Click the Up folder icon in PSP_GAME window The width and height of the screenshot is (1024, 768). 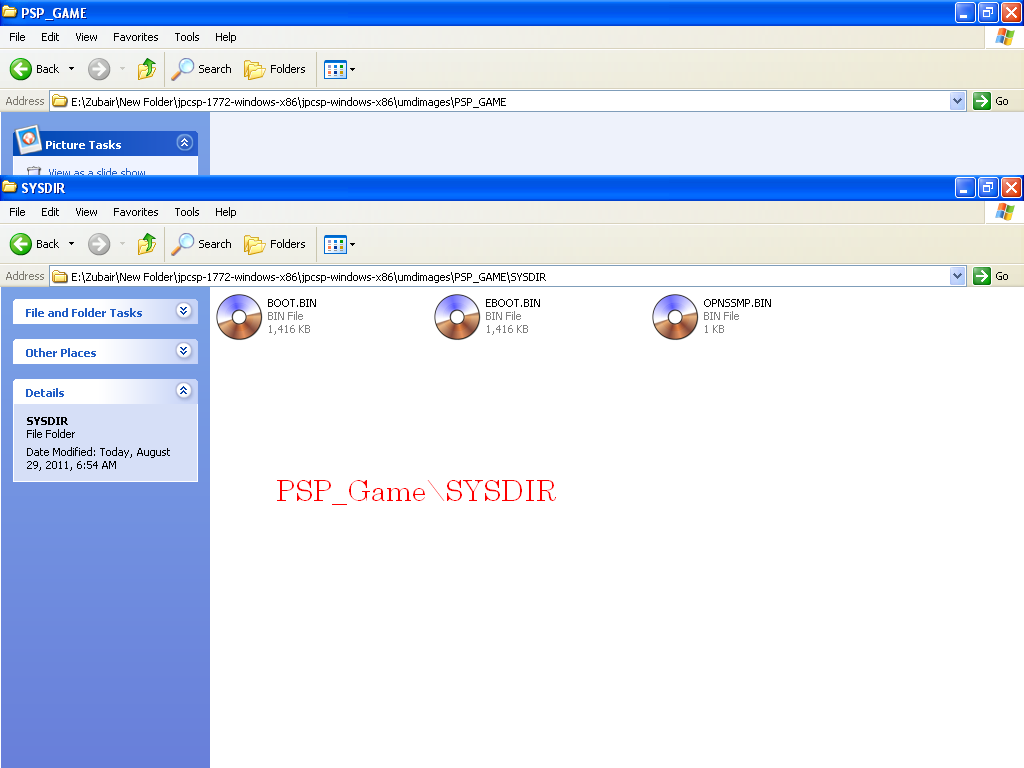coord(147,69)
